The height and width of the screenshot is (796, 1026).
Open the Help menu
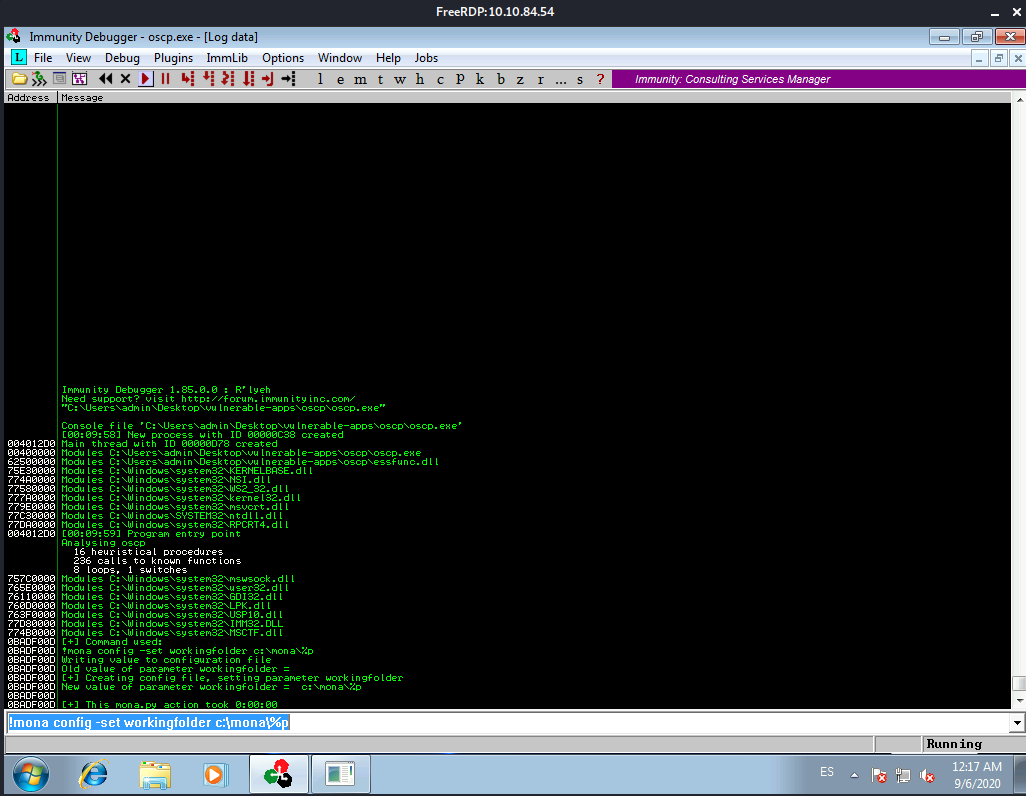click(x=388, y=58)
